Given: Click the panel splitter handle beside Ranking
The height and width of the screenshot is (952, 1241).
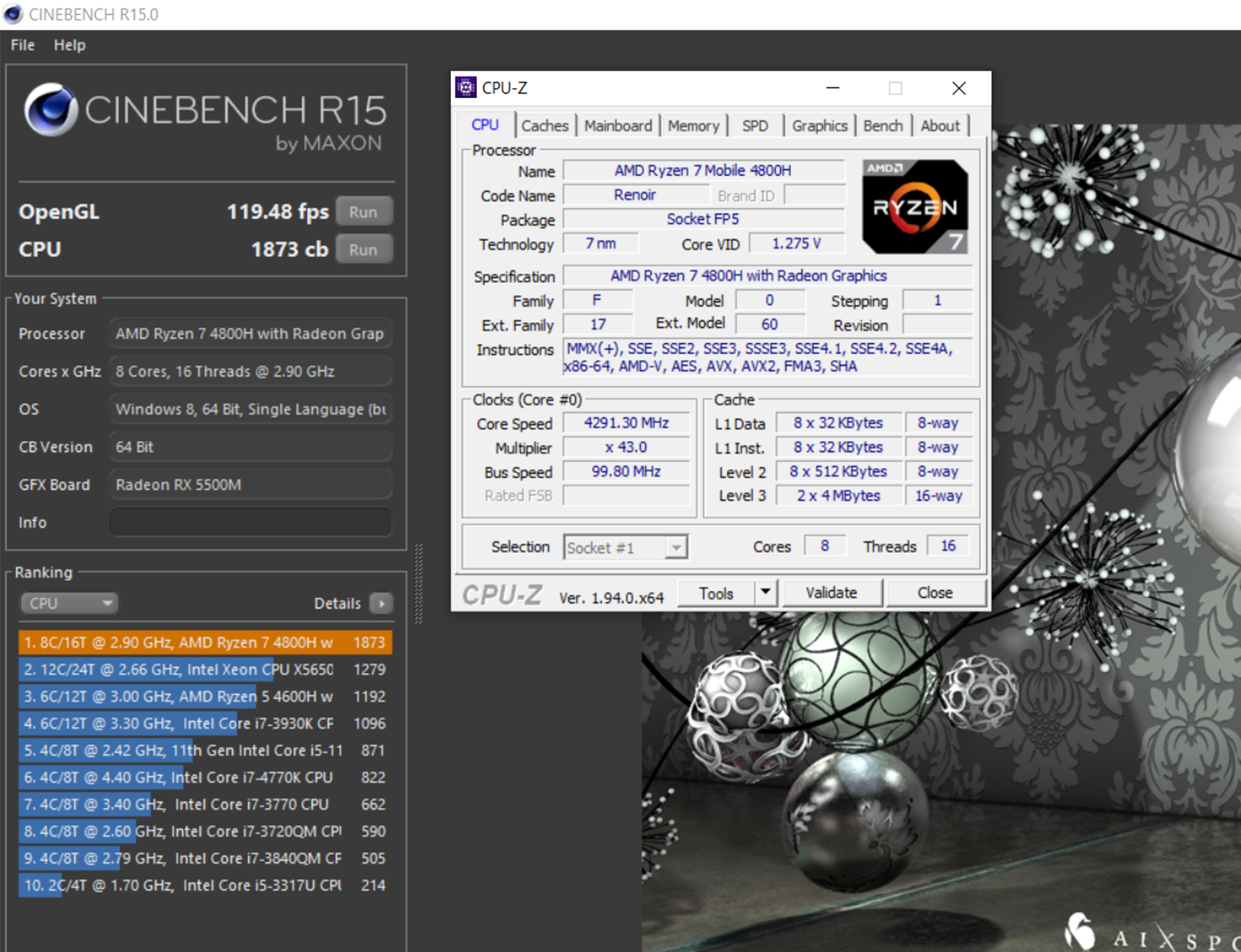Looking at the screenshot, I should click(x=418, y=584).
